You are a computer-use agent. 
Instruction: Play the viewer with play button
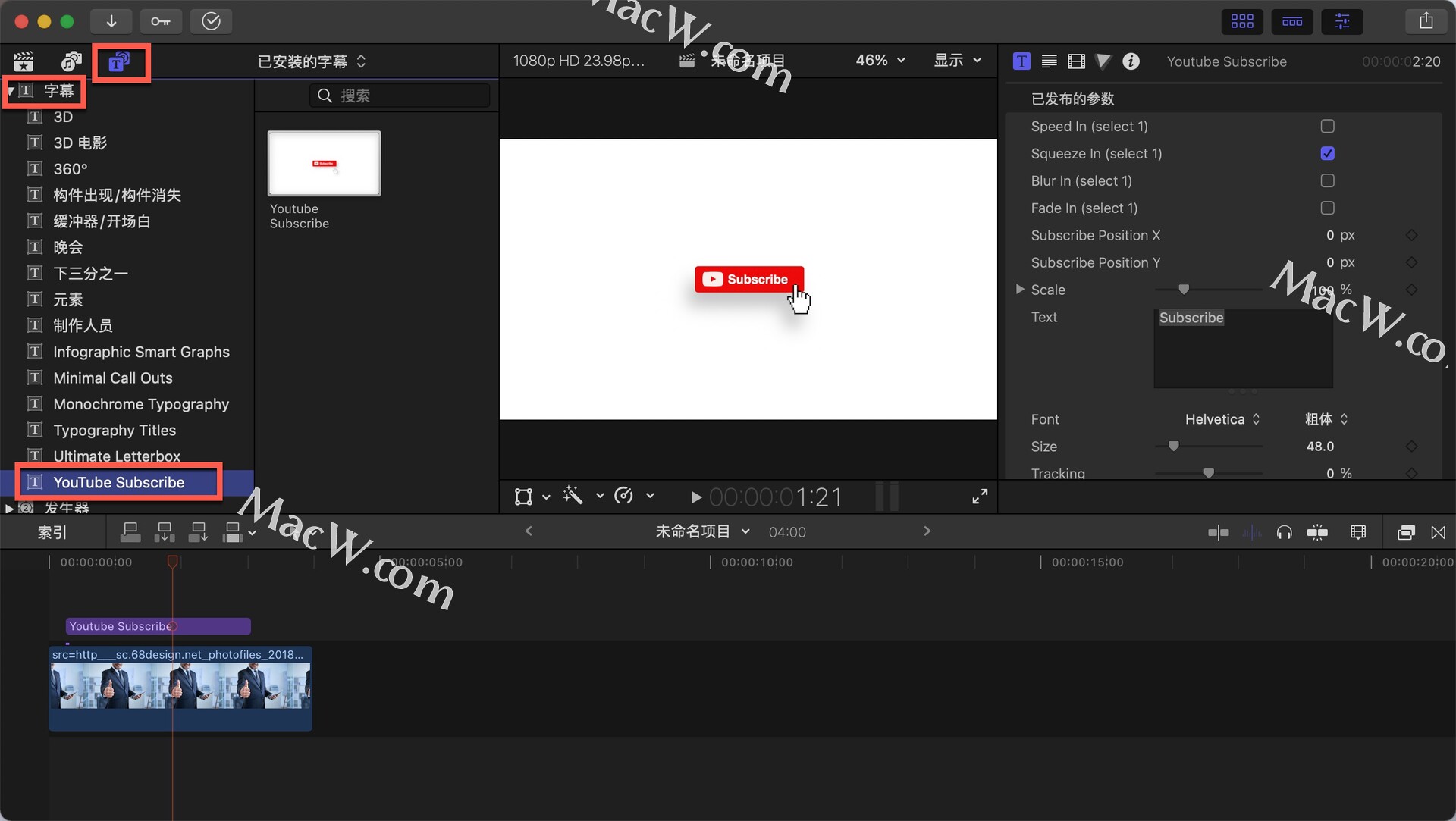696,497
